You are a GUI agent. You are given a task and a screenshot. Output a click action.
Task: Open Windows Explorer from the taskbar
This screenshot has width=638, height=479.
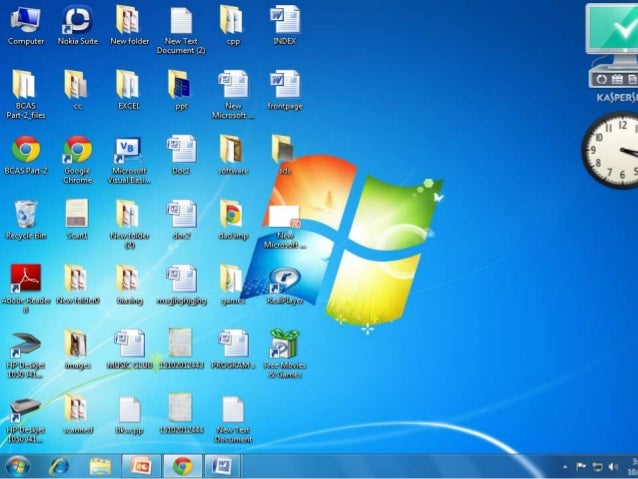[x=100, y=466]
